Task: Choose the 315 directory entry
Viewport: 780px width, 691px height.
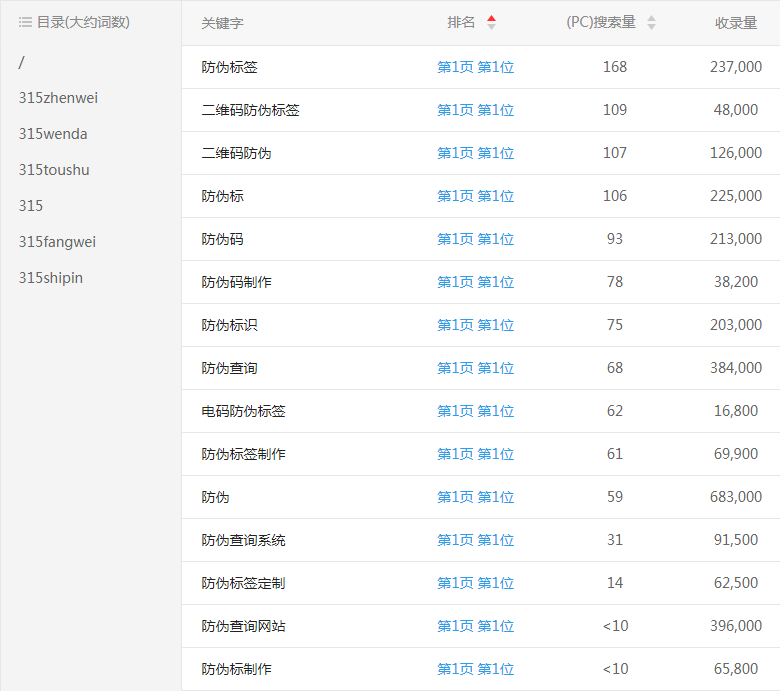Action: [x=31, y=206]
